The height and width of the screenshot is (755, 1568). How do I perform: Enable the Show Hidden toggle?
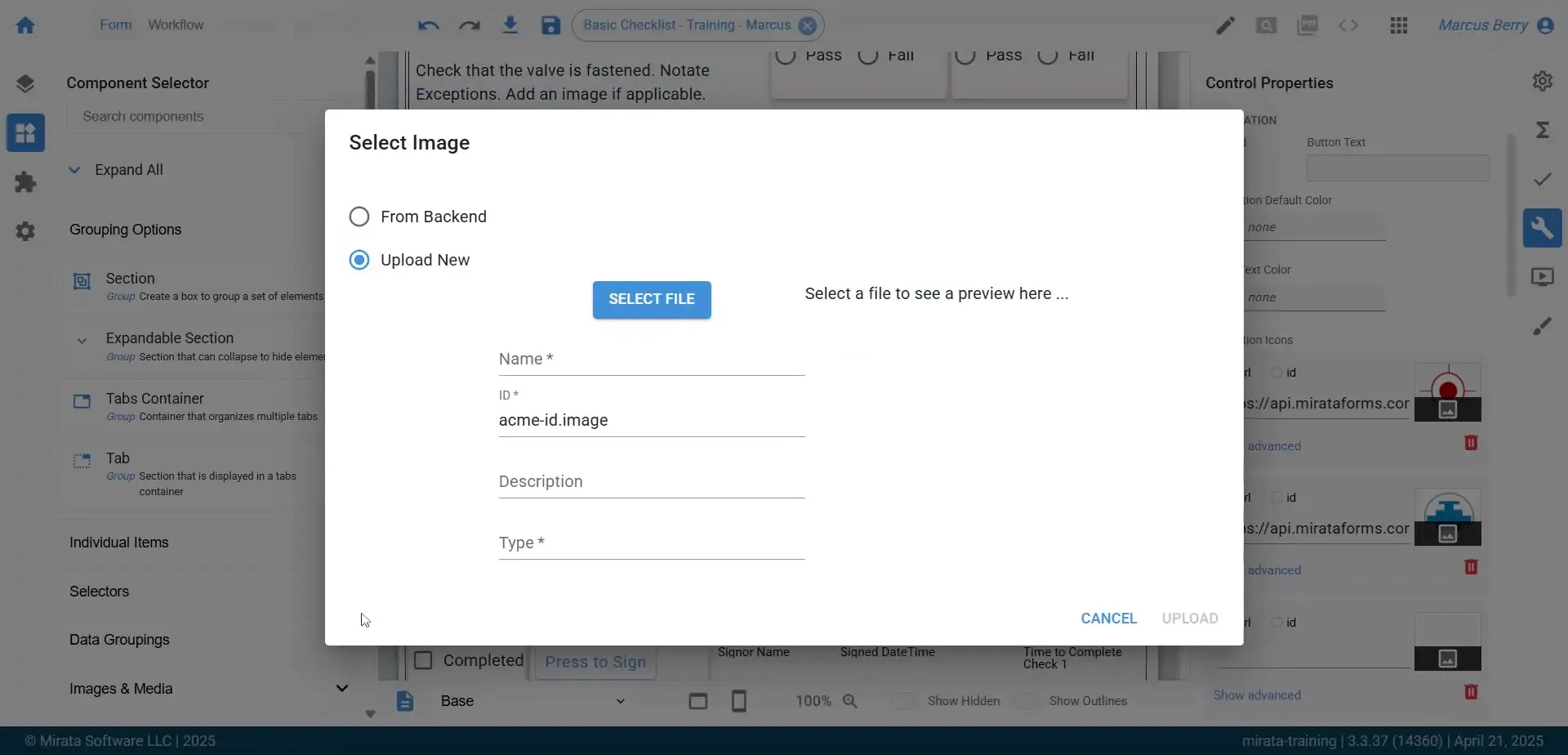(904, 700)
